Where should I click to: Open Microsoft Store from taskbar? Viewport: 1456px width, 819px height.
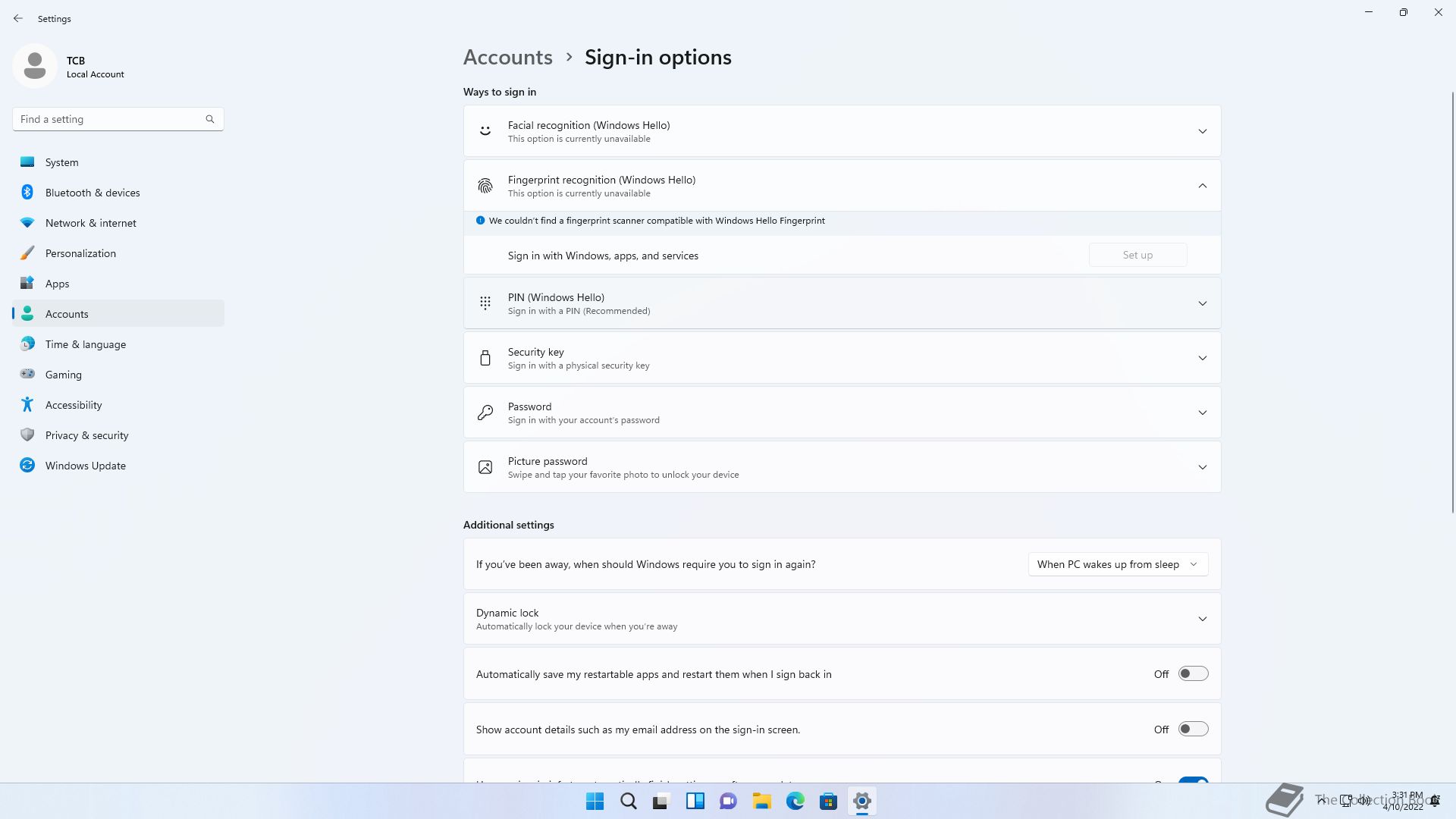829,801
